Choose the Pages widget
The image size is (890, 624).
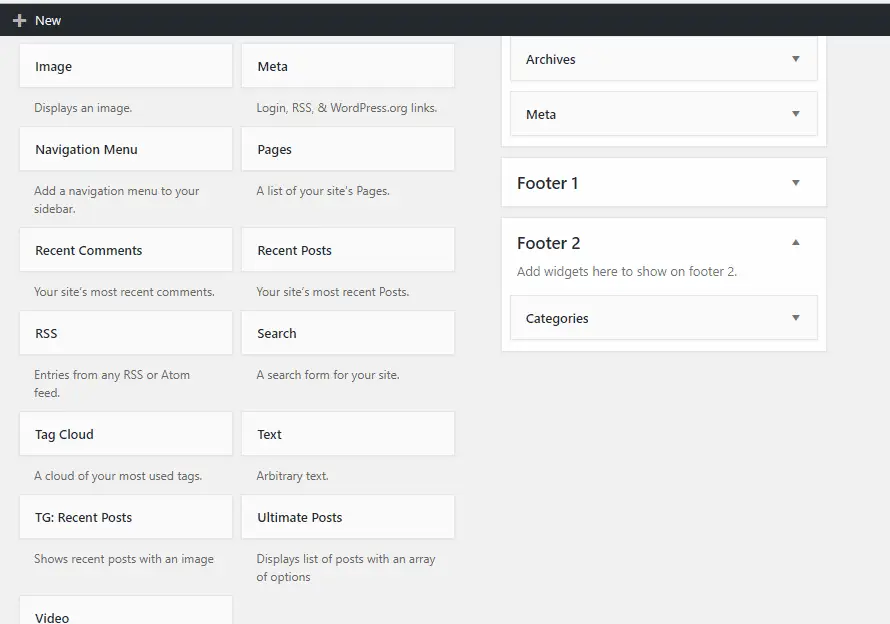(x=348, y=149)
